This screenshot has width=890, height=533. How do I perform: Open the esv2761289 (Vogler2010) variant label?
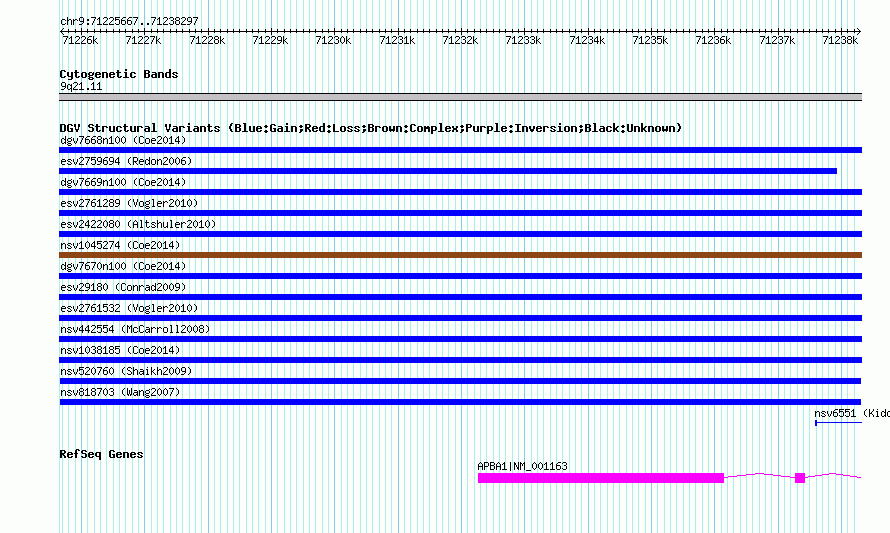[x=129, y=203]
